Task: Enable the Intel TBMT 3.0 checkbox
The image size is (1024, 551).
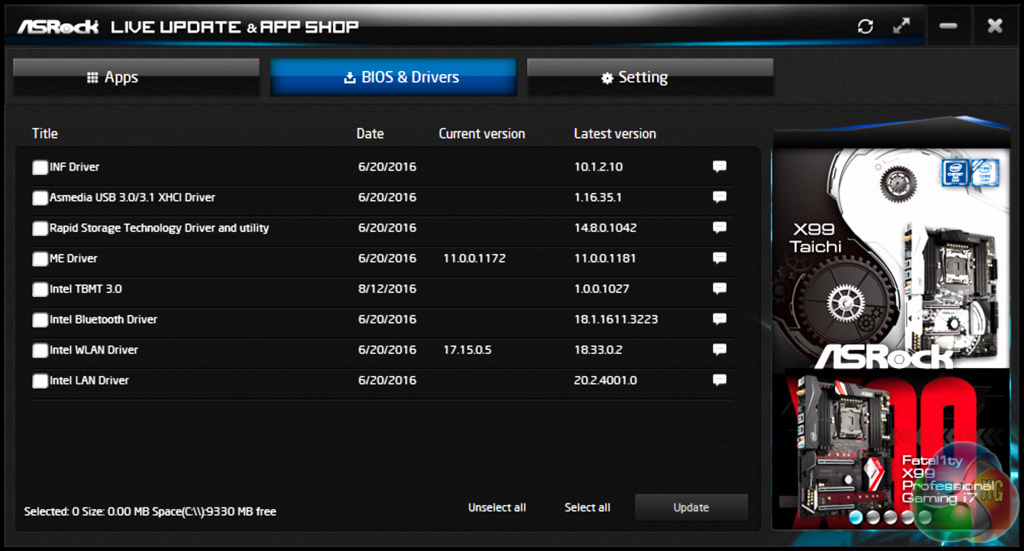Action: point(40,289)
